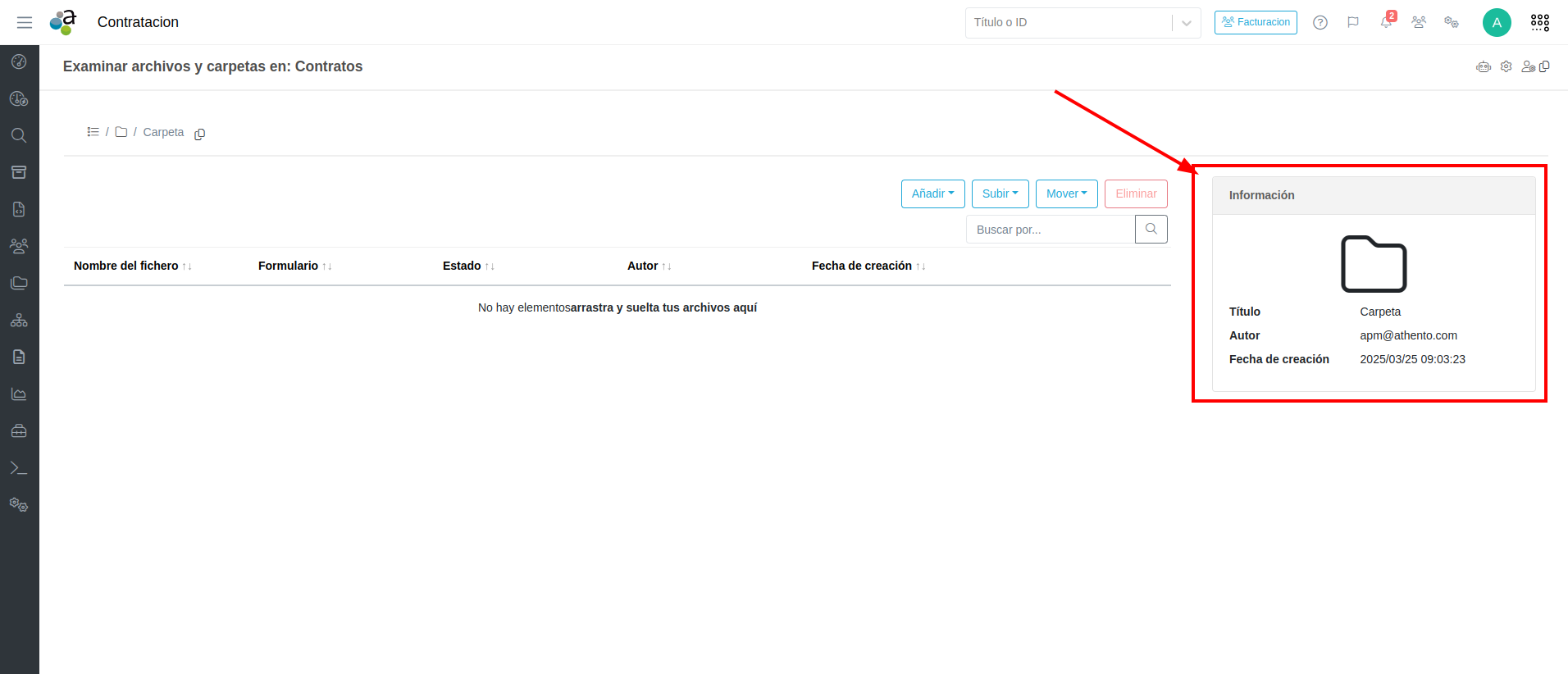The height and width of the screenshot is (674, 1568).
Task: Open the Mover dropdown
Action: [x=1066, y=194]
